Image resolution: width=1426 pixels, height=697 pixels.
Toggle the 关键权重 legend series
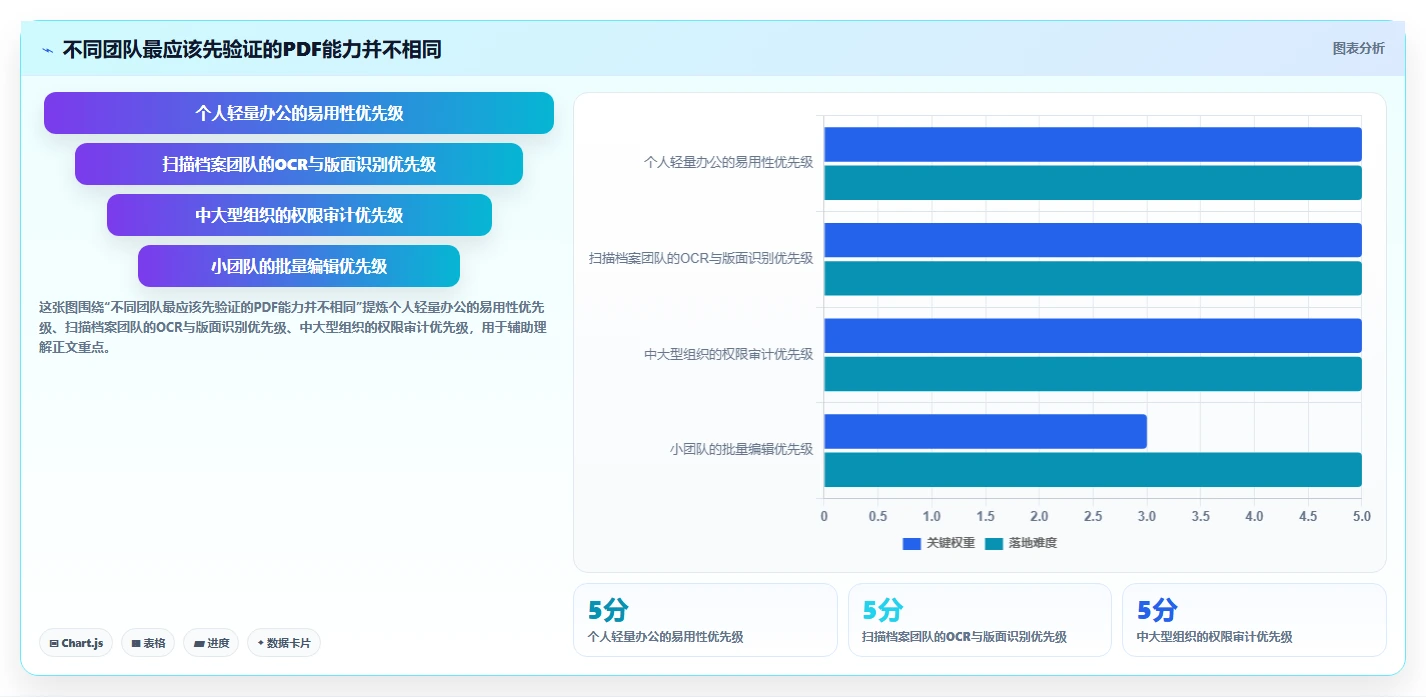(x=938, y=543)
